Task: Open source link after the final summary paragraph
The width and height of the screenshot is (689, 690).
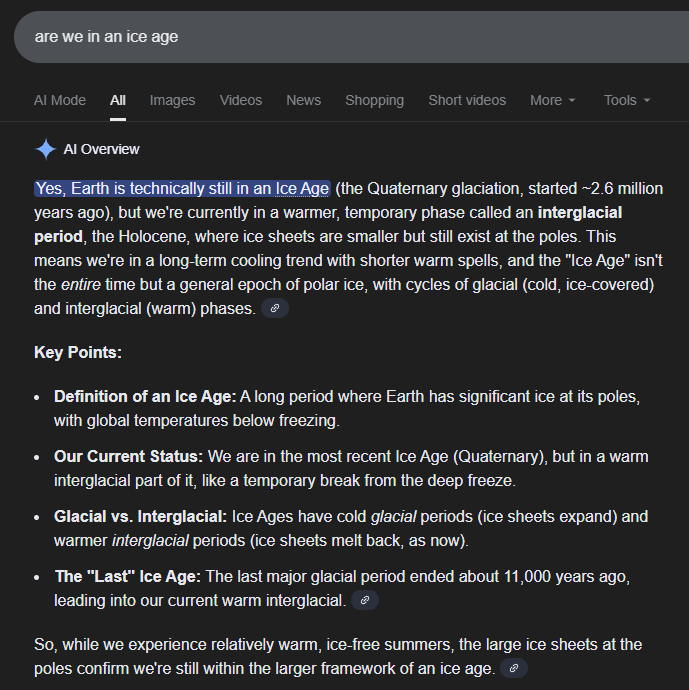Action: pos(513,668)
